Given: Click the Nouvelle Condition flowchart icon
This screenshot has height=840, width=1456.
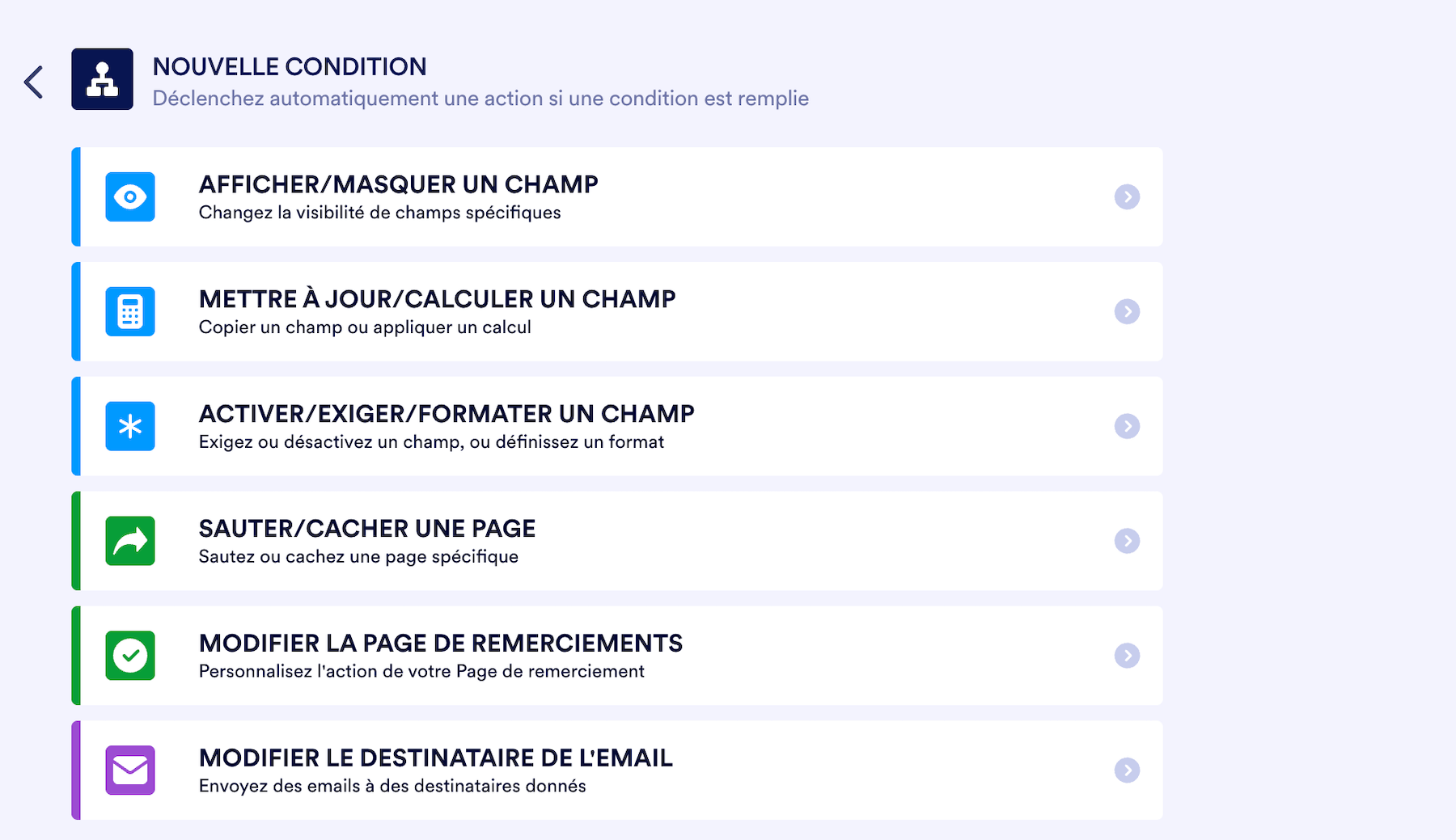Looking at the screenshot, I should [x=102, y=79].
